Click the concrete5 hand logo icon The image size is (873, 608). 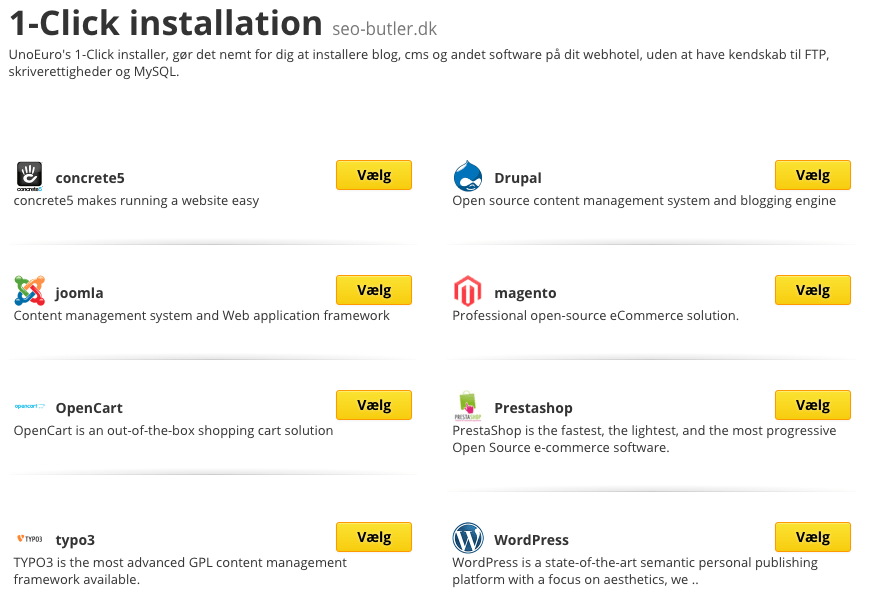point(30,176)
